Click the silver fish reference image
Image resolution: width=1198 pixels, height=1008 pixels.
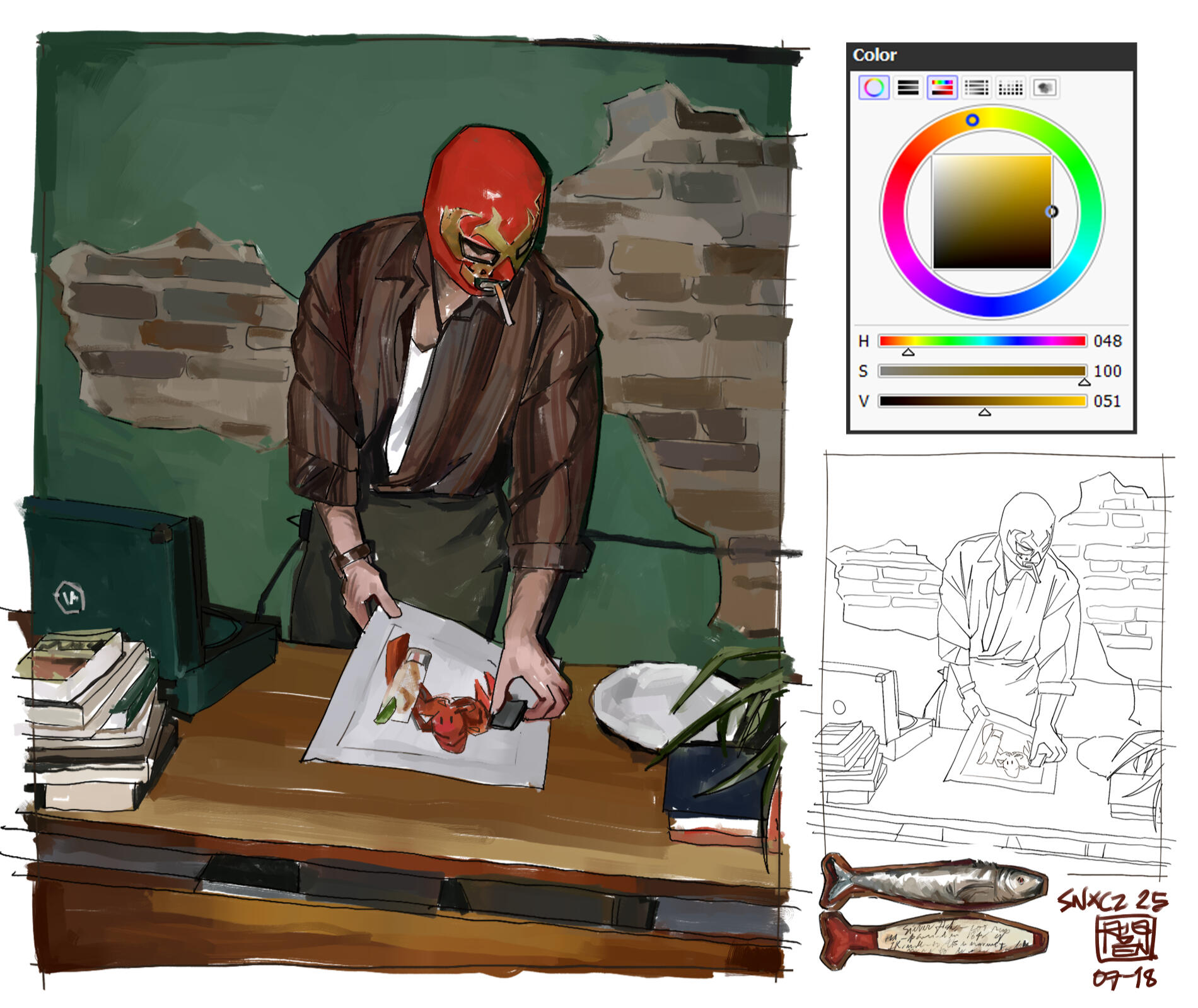pos(933,883)
